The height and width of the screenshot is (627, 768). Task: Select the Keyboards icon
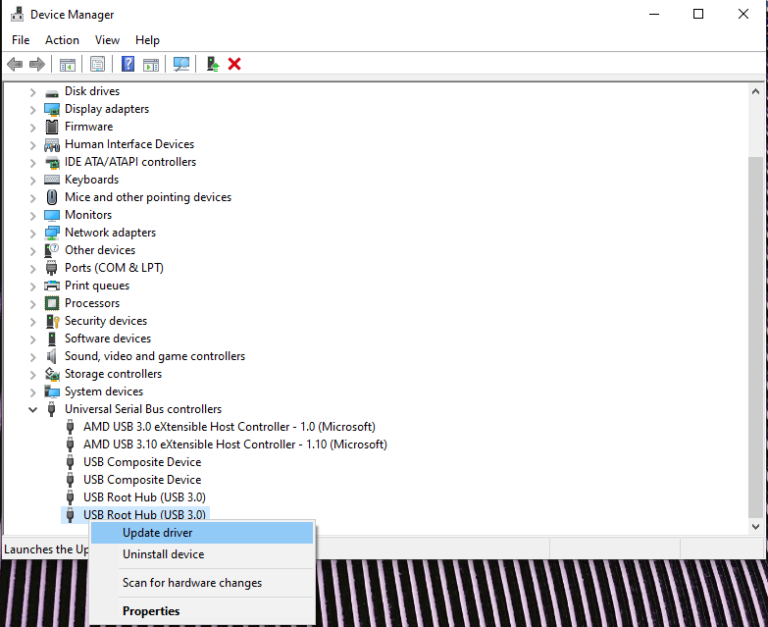coord(52,180)
